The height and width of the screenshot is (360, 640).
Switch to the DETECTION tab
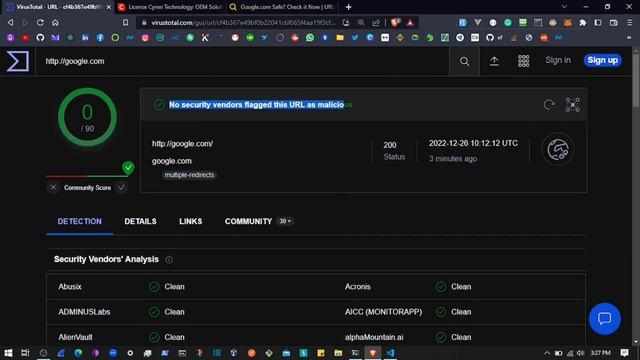pos(80,222)
